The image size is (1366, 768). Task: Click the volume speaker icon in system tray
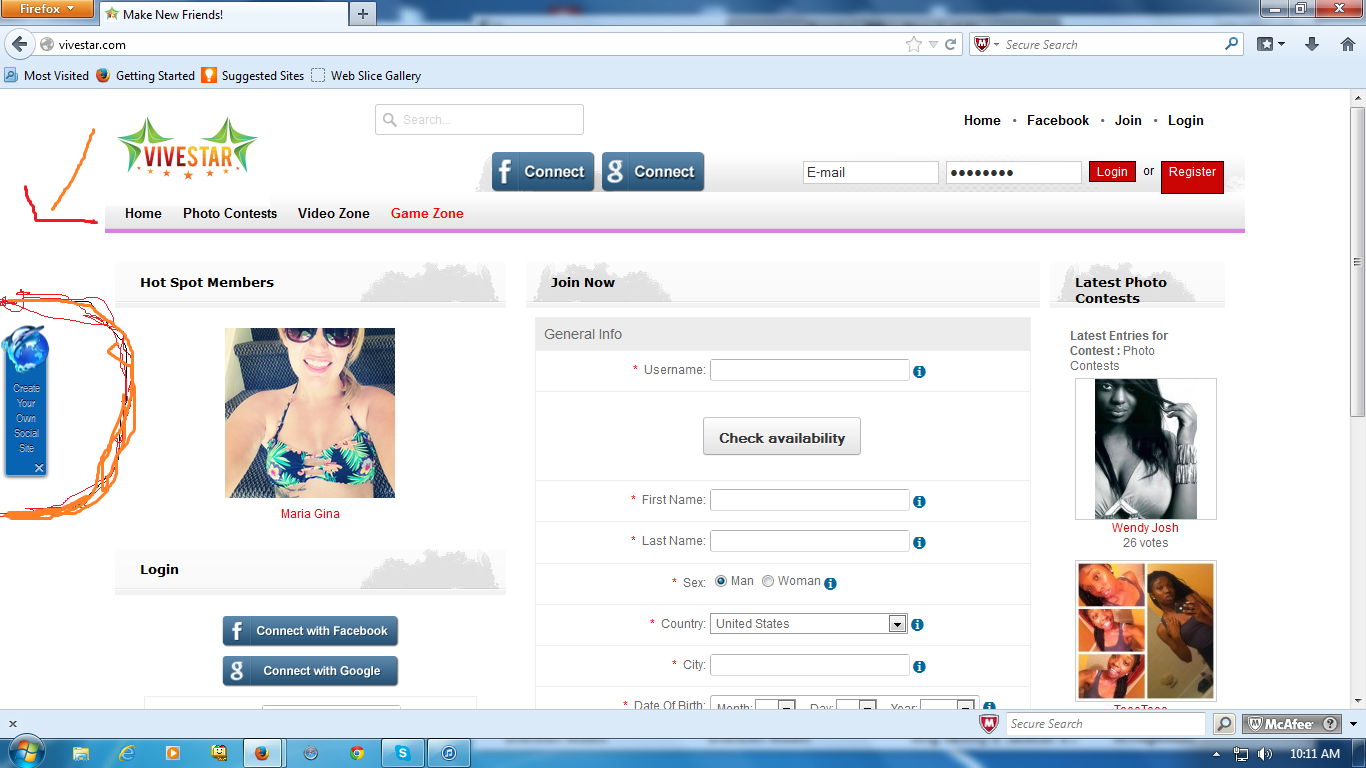click(x=1265, y=754)
